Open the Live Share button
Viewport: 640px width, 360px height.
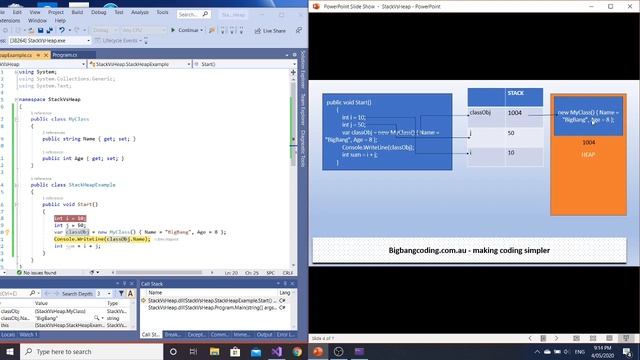point(270,31)
